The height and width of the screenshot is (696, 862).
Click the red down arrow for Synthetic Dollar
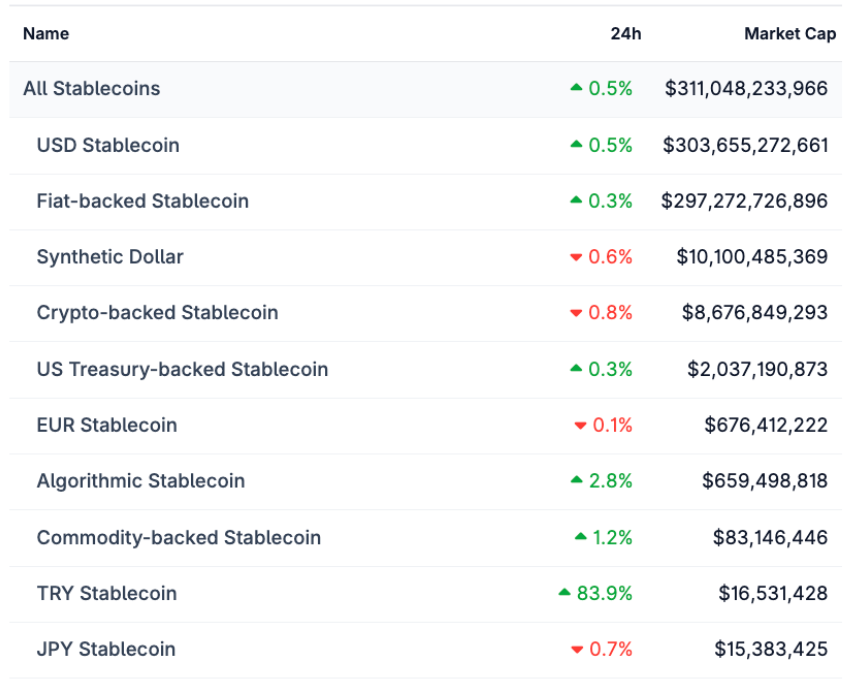coord(576,258)
